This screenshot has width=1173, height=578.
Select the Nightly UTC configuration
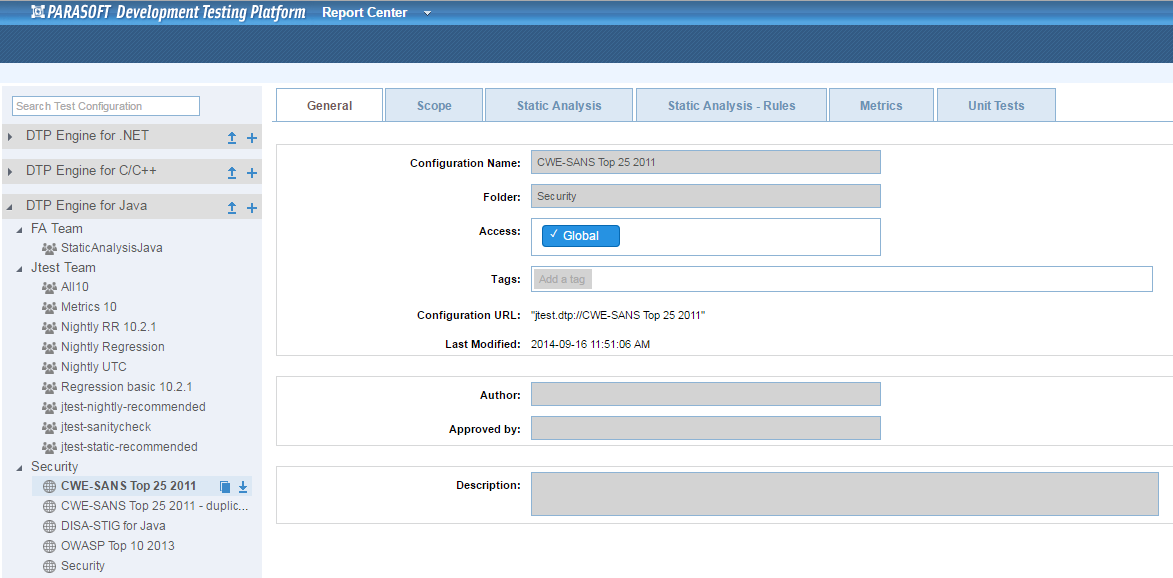tap(94, 367)
